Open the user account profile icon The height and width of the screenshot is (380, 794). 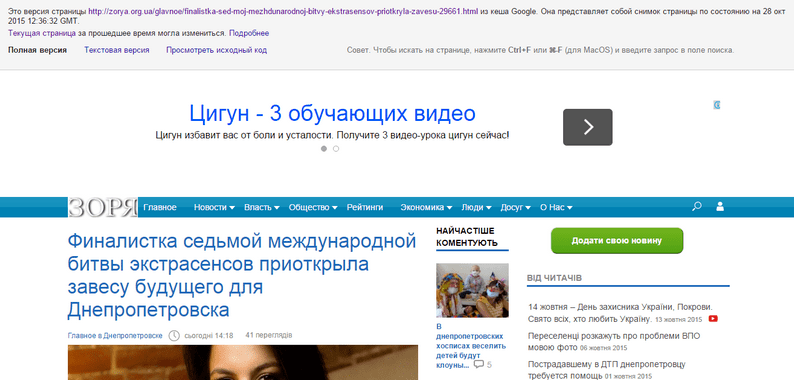[x=720, y=207]
